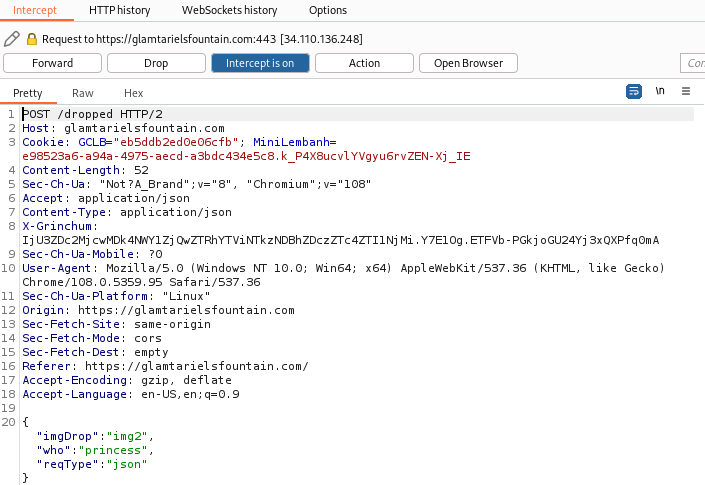Switch to the HTTP history tab

click(x=119, y=10)
